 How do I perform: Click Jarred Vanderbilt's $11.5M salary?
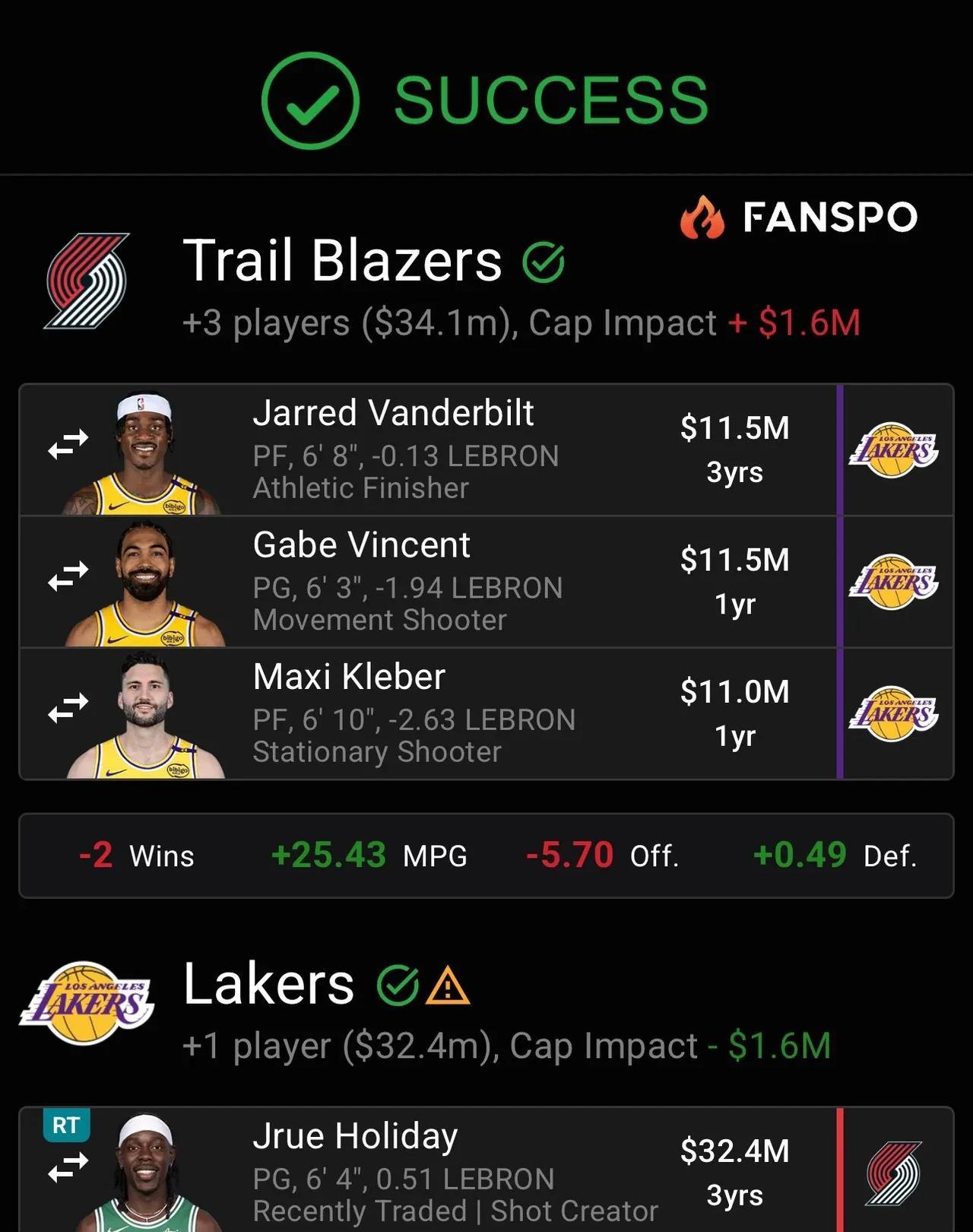point(735,427)
